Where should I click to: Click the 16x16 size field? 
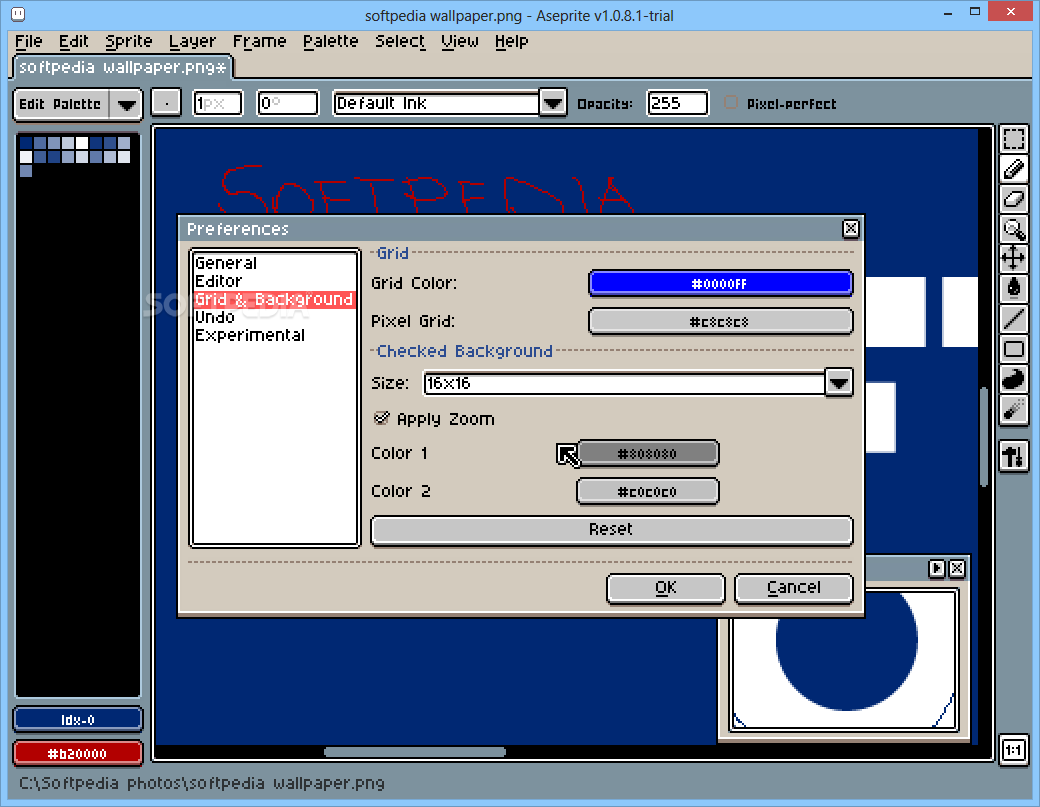click(625, 383)
